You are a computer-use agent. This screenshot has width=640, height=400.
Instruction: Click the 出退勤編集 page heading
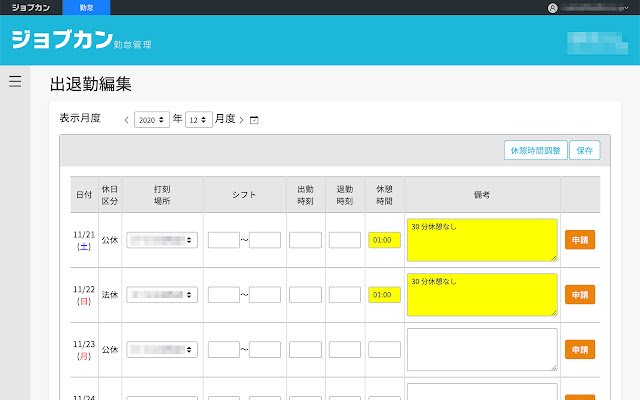91,84
